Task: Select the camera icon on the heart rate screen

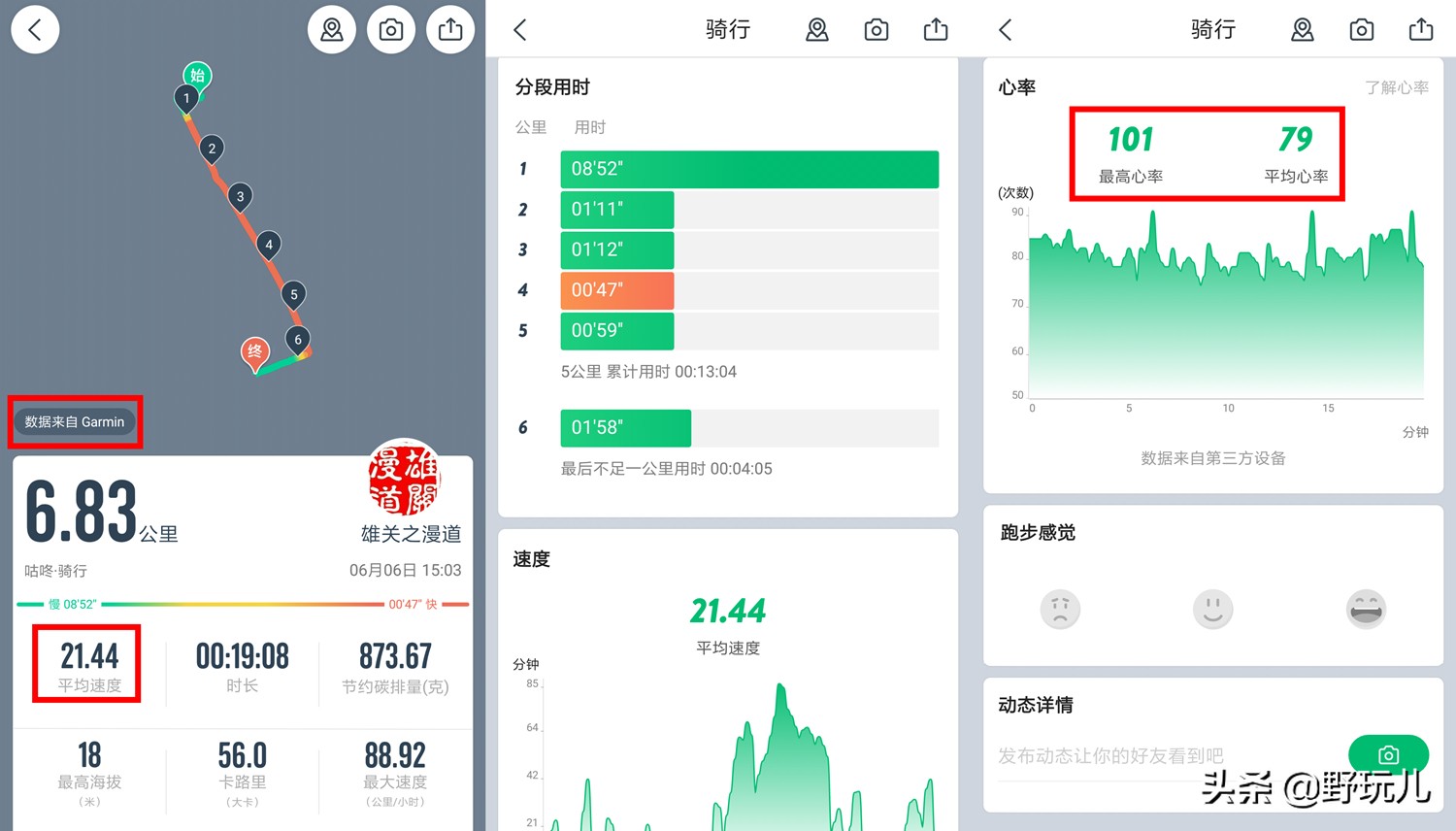Action: click(x=1361, y=30)
